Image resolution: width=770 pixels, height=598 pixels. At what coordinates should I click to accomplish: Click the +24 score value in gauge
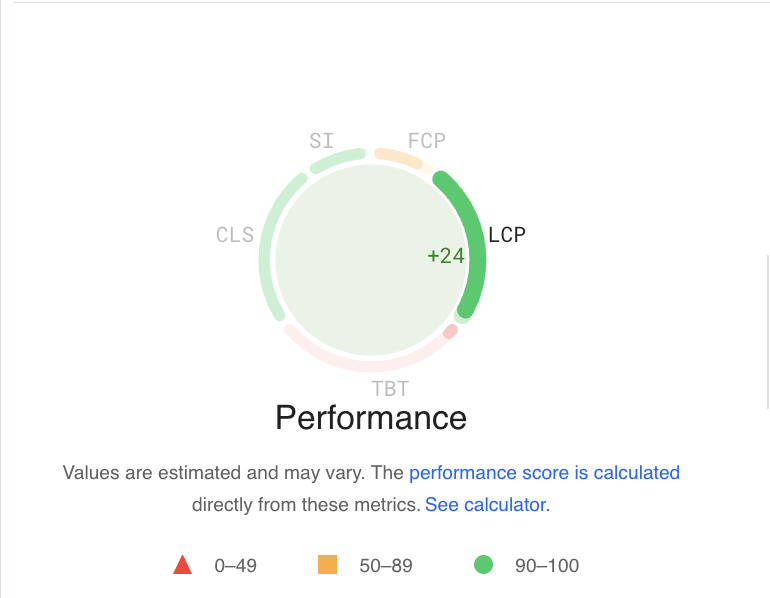pos(446,256)
